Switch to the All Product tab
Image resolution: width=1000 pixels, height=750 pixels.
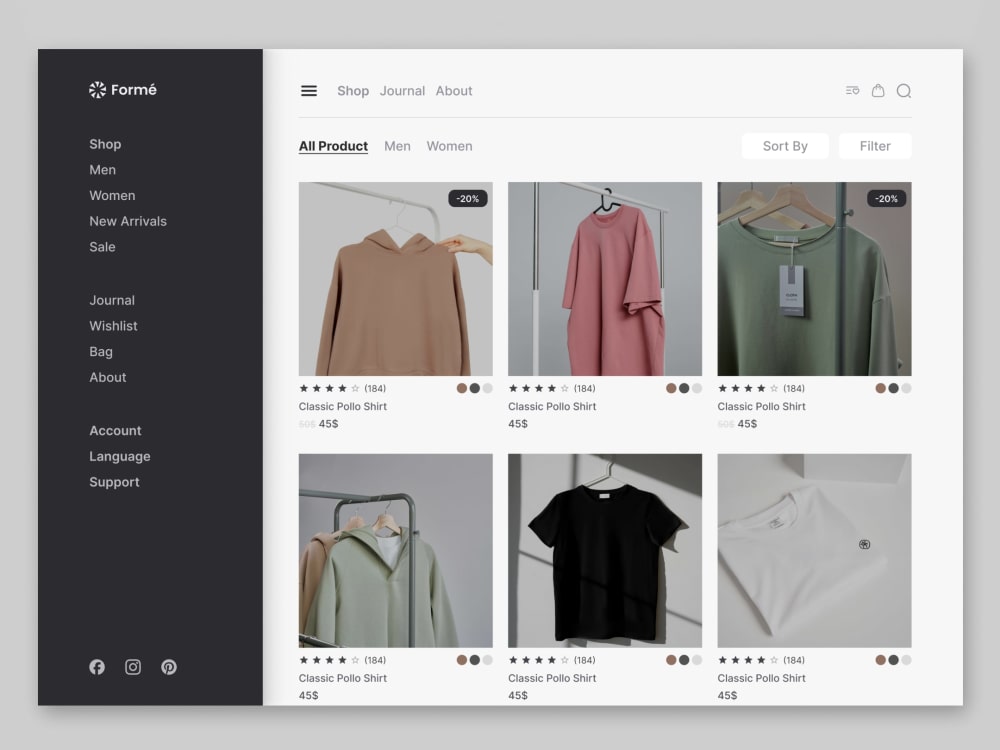(x=334, y=146)
